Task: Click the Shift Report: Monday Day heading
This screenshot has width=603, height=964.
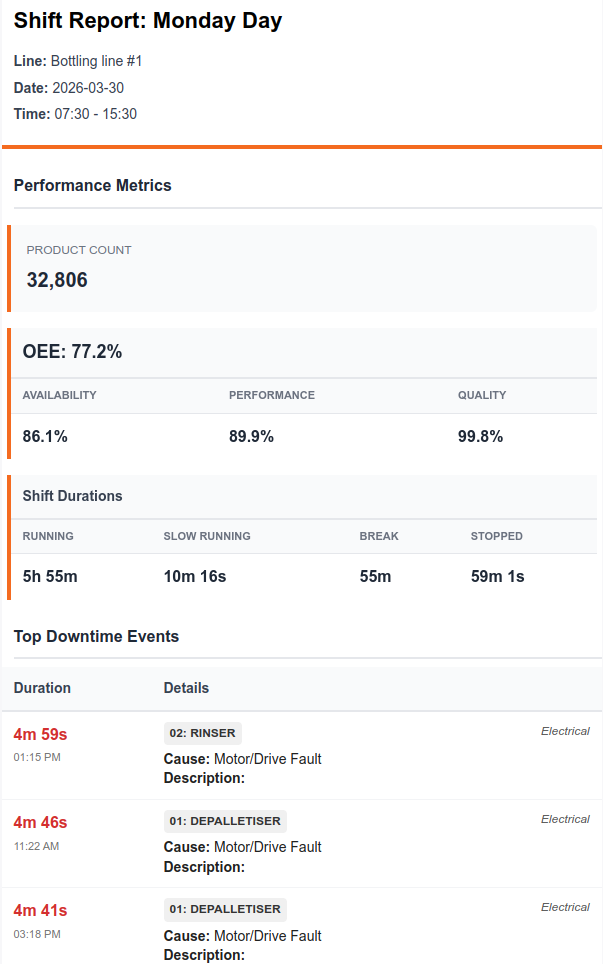Action: [x=148, y=21]
